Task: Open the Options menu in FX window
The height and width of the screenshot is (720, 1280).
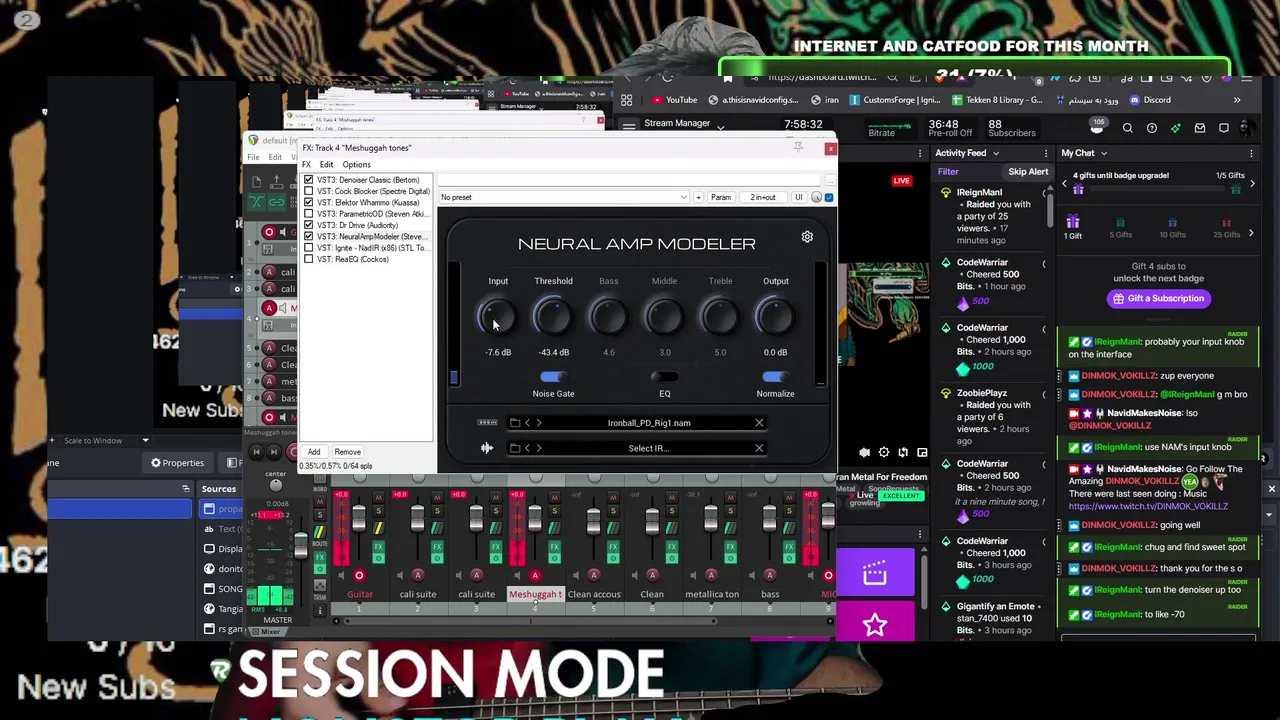Action: click(x=356, y=165)
